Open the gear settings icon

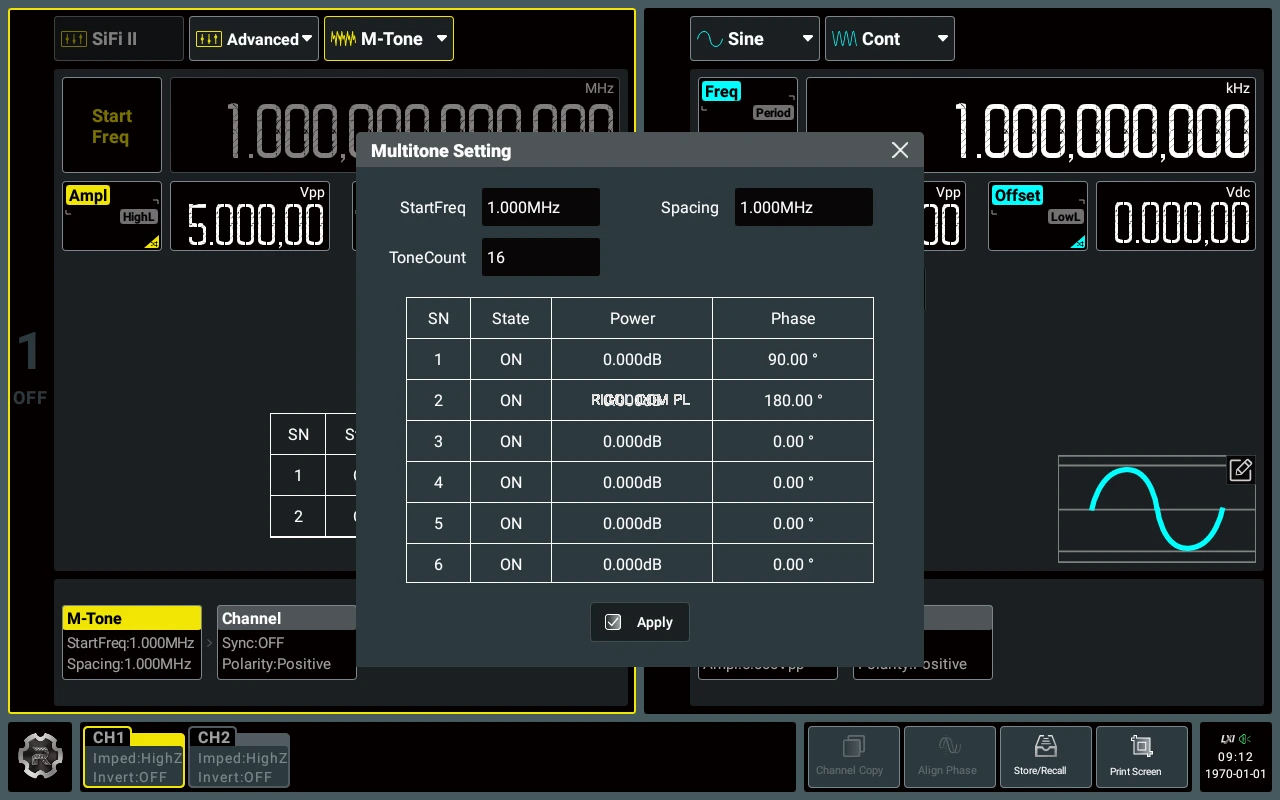click(x=41, y=757)
